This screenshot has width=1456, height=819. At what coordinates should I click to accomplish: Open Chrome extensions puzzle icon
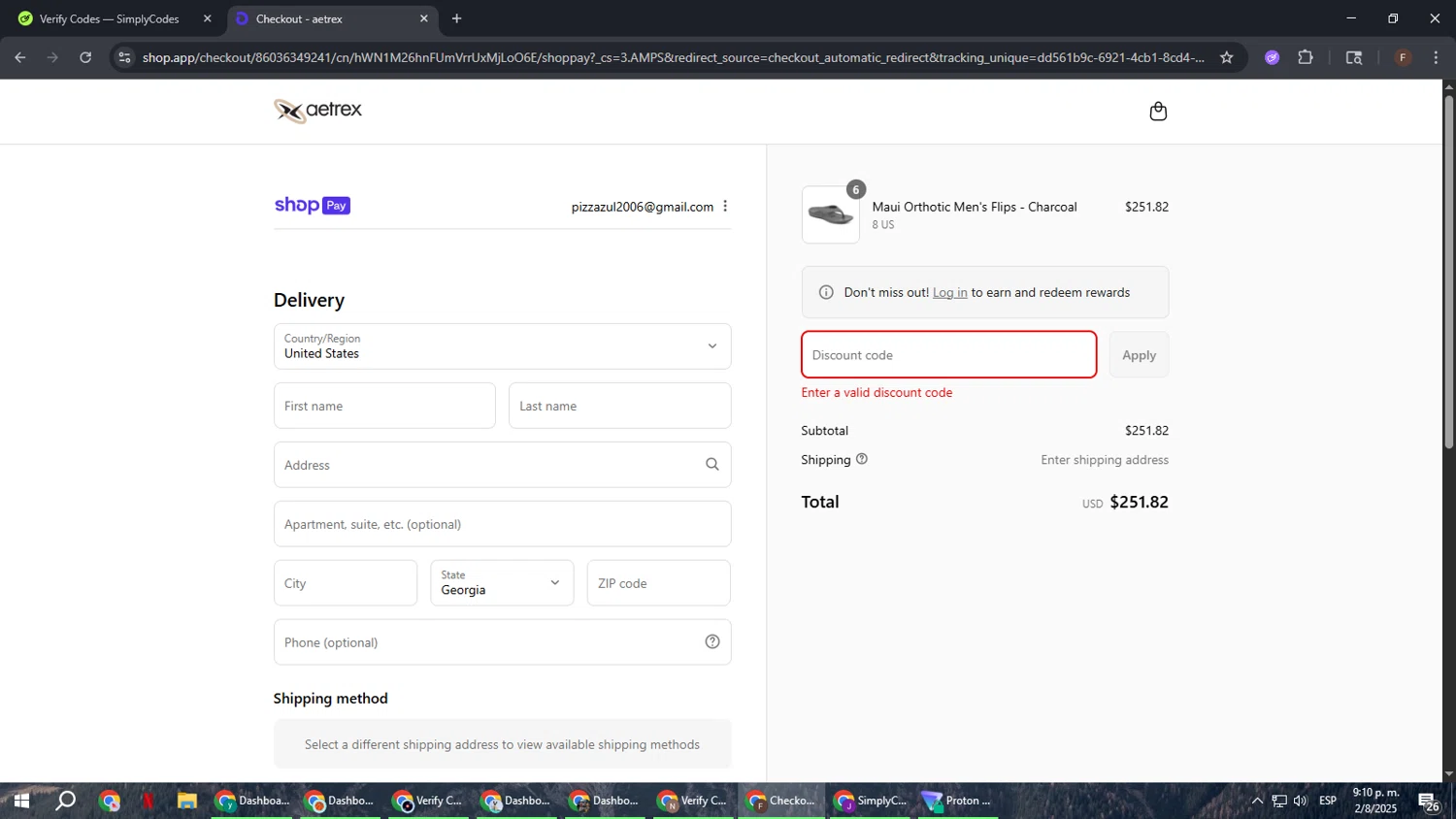point(1306,57)
